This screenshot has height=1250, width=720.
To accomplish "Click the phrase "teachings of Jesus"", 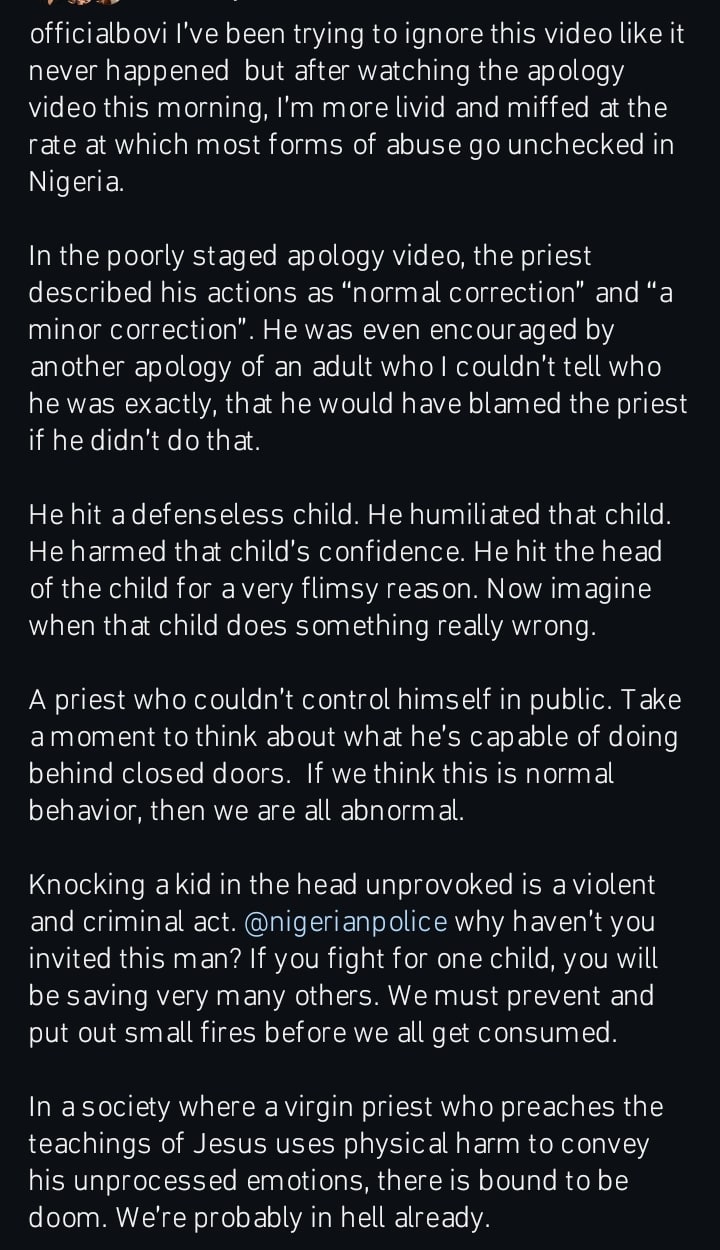I will [142, 1143].
